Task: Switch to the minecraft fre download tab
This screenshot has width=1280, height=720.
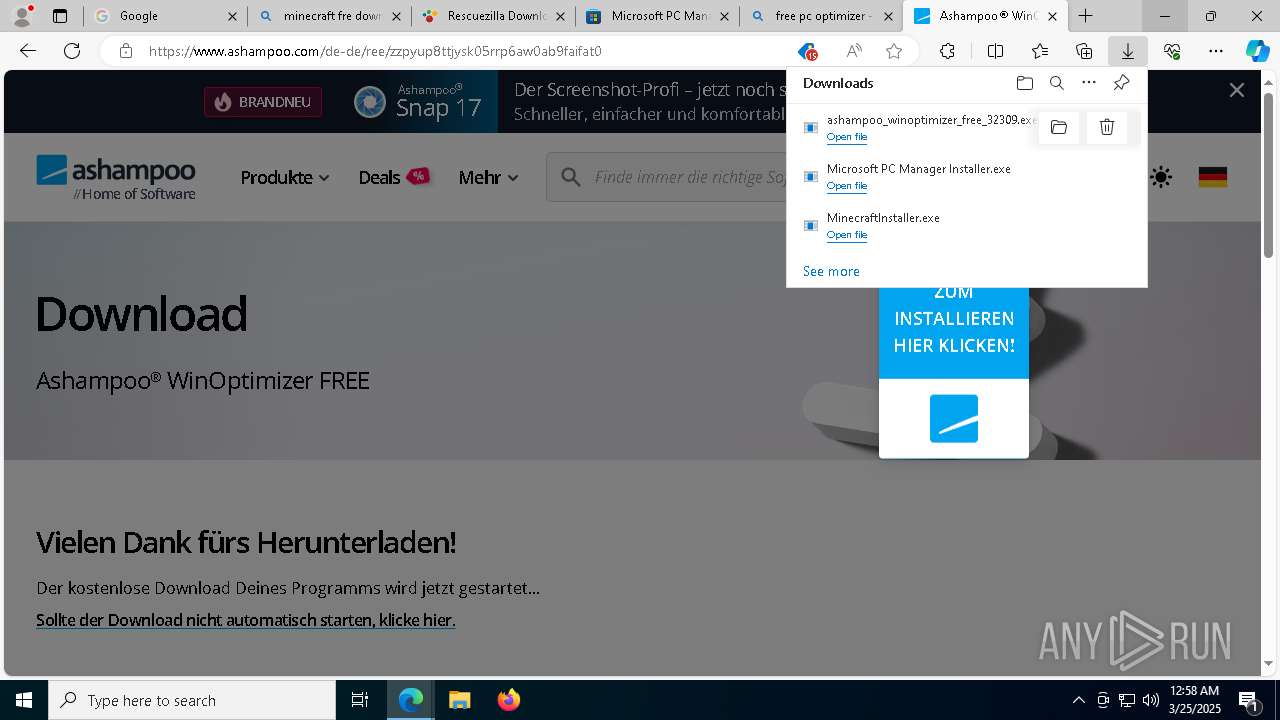Action: [329, 16]
